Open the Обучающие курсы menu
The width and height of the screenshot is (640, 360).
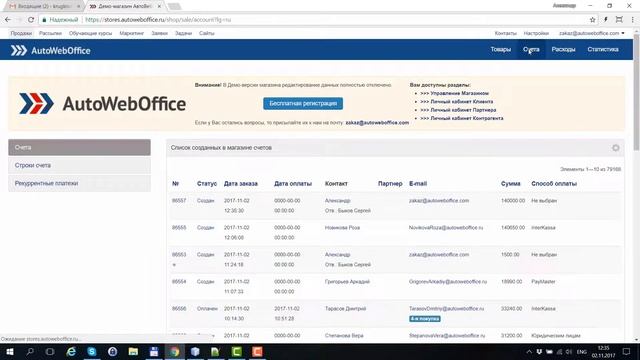[90, 33]
